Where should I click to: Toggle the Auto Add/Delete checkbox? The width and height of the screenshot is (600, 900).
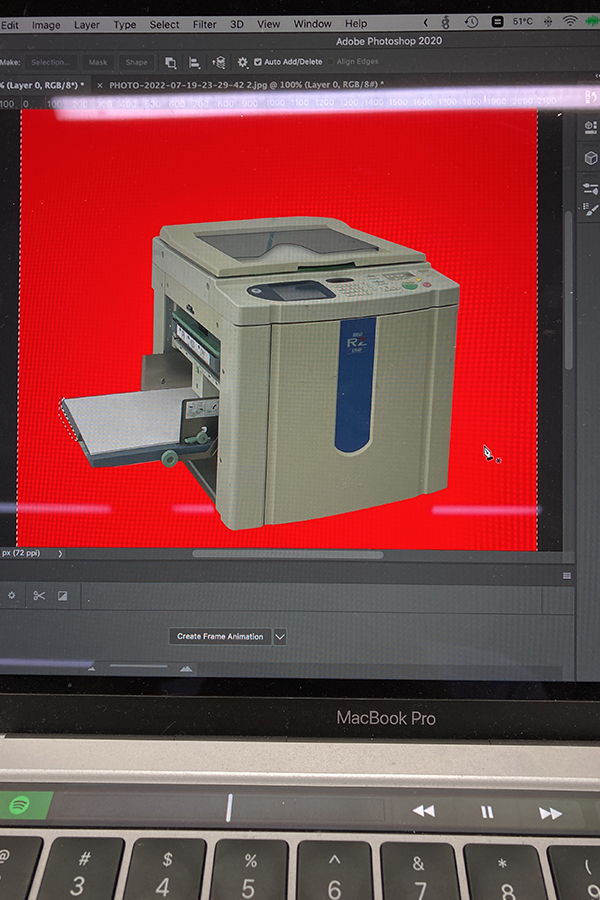[258, 62]
